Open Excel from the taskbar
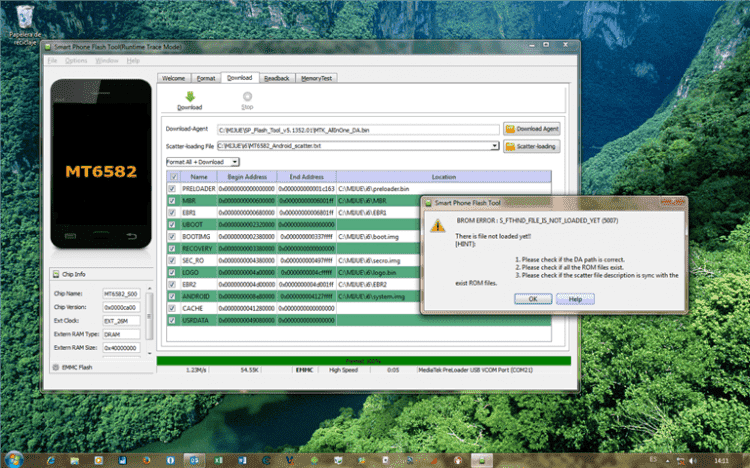The height and width of the screenshot is (468, 750). point(218,460)
